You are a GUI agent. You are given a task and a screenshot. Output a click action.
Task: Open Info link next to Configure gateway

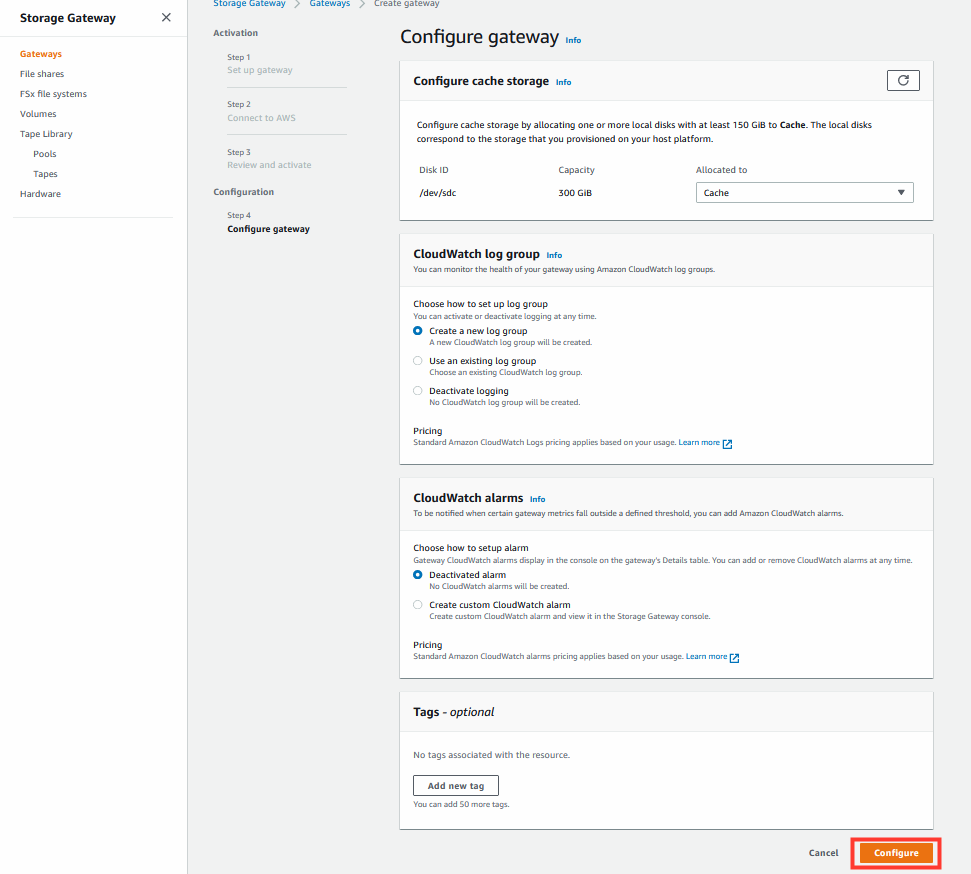tap(573, 40)
